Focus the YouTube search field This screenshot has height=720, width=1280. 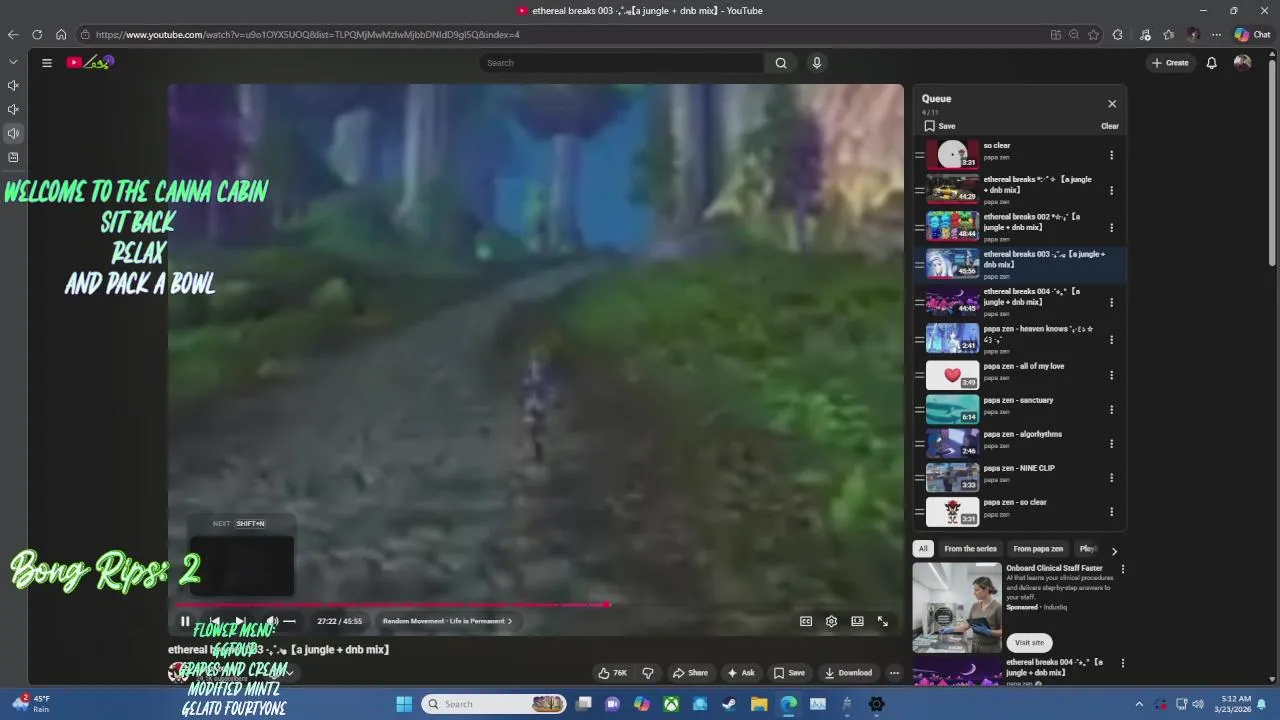click(622, 63)
